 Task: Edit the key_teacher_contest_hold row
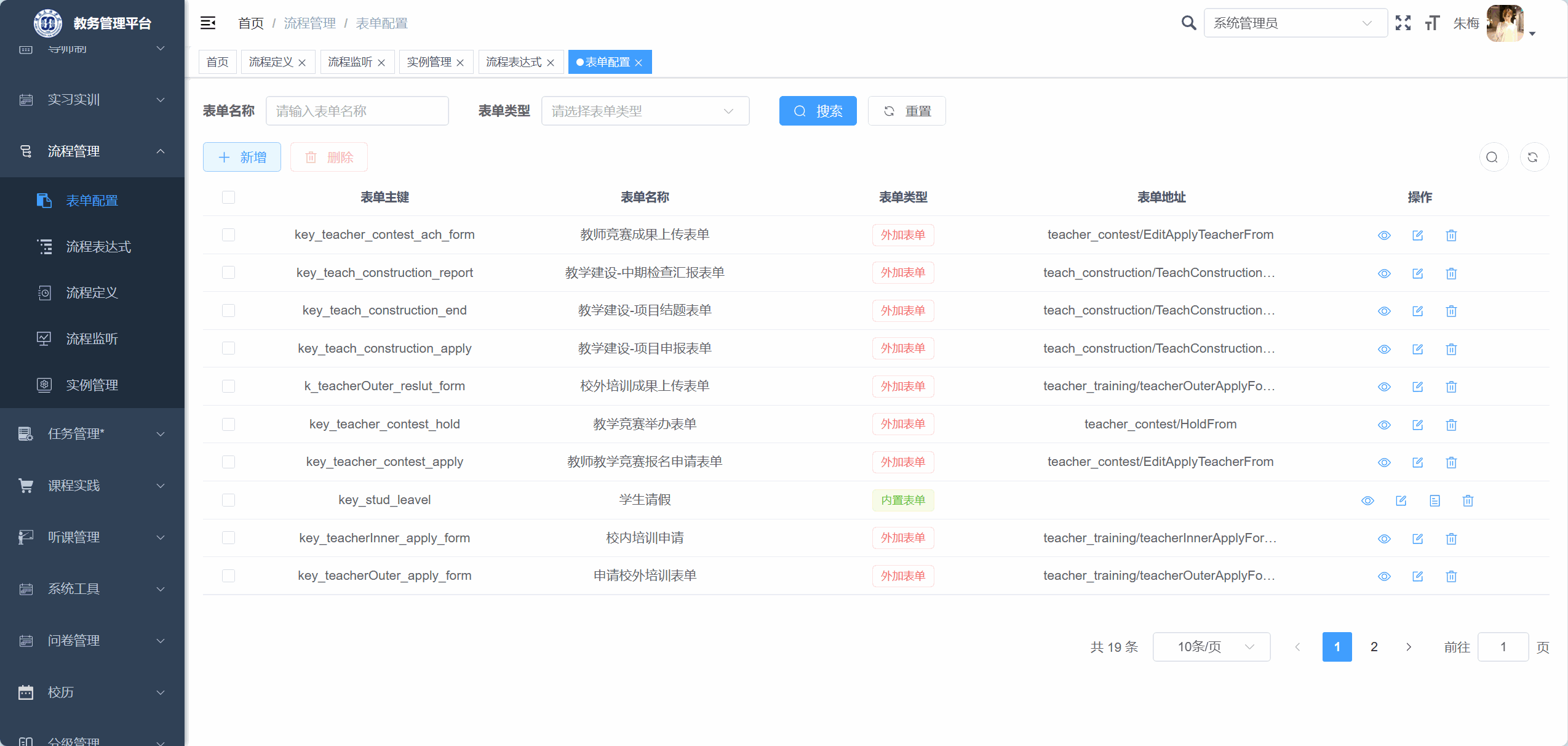(1417, 425)
